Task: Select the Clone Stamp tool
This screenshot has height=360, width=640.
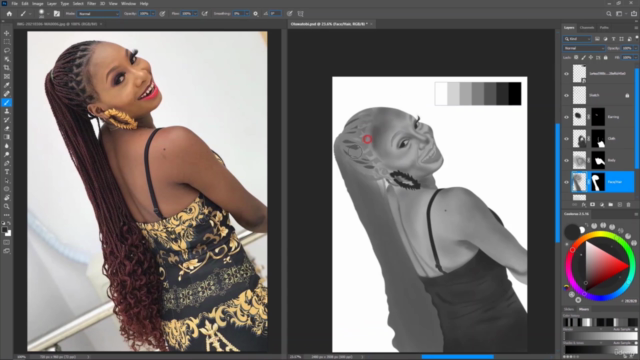Action: [7, 111]
